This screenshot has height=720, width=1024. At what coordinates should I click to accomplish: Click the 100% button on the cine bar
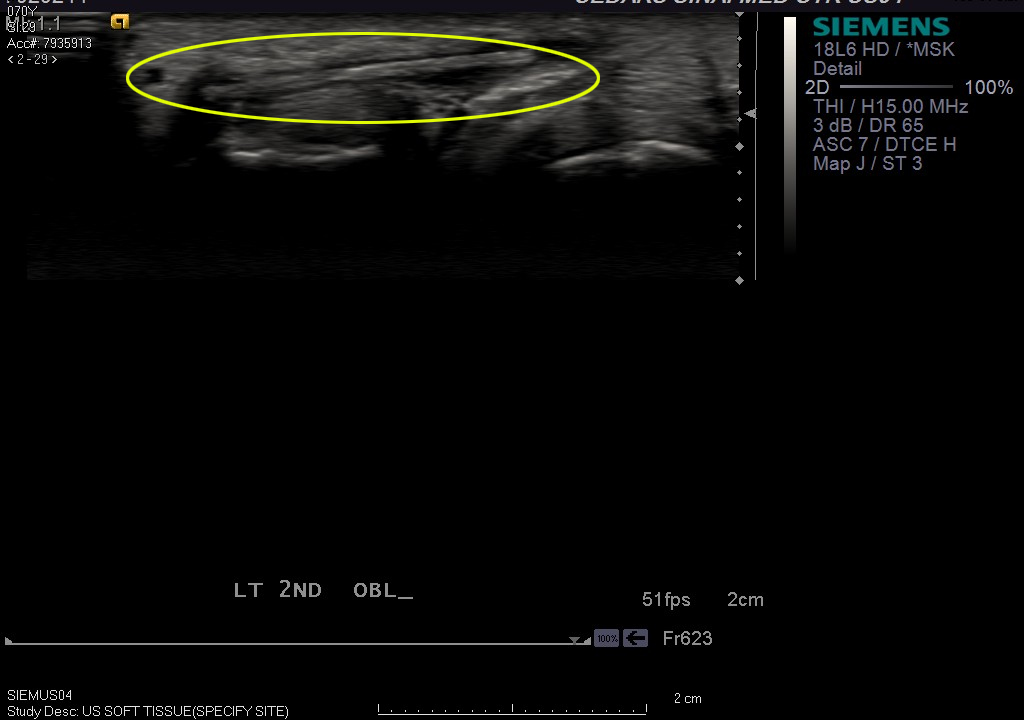607,638
